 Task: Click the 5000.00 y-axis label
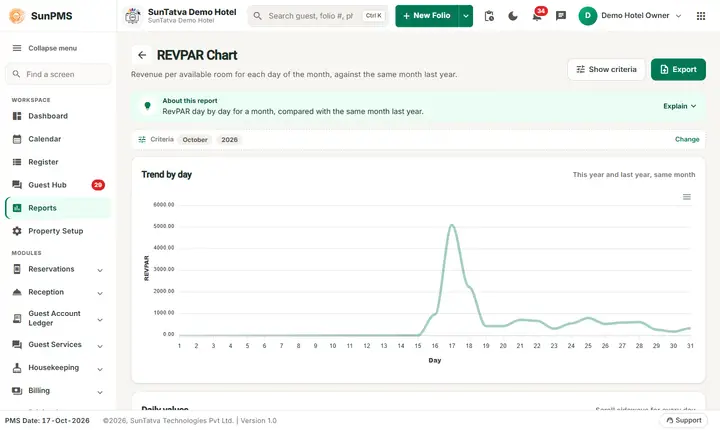click(163, 226)
